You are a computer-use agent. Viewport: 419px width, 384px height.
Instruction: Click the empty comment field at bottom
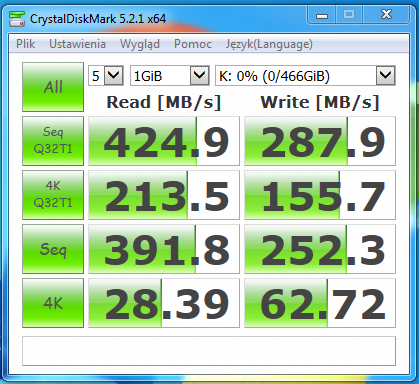click(209, 351)
